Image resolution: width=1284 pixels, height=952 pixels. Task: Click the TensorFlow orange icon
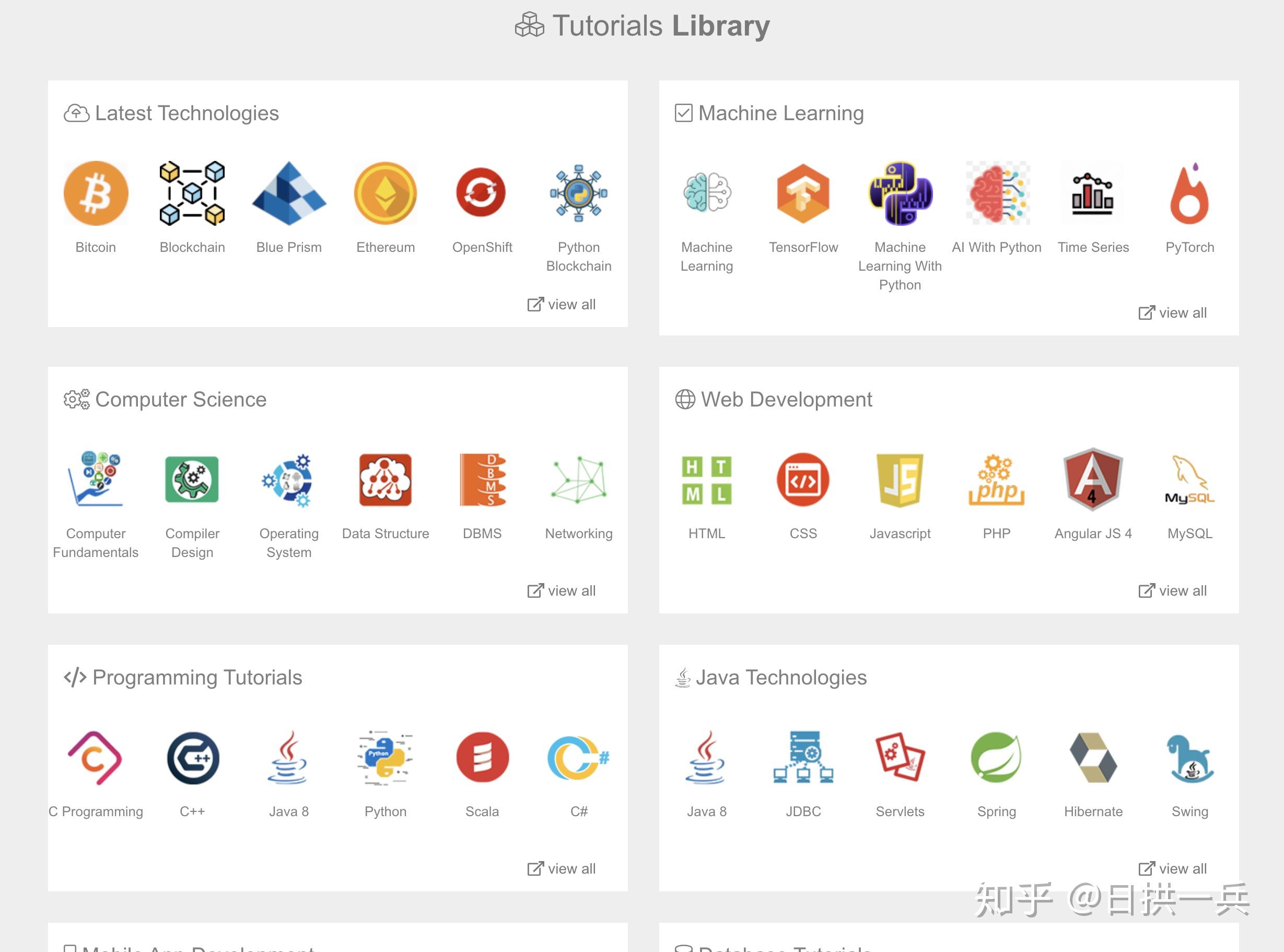[x=803, y=193]
